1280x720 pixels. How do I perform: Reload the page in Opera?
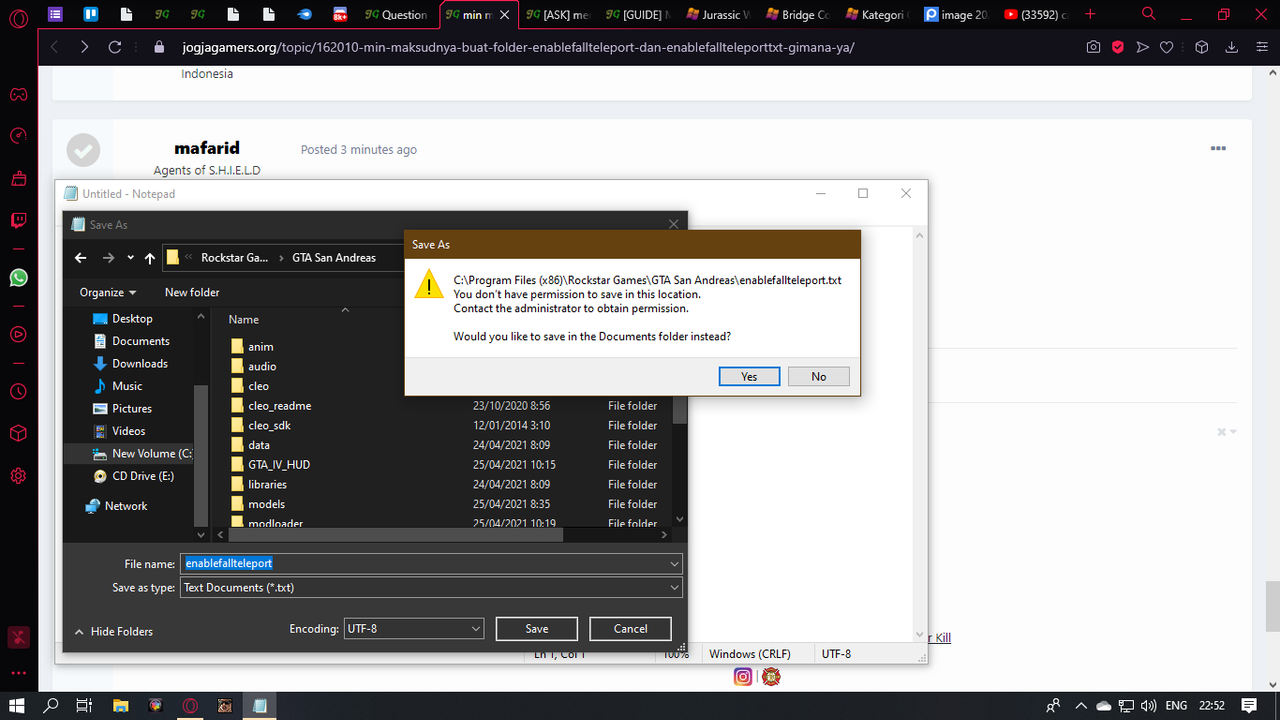[114, 47]
